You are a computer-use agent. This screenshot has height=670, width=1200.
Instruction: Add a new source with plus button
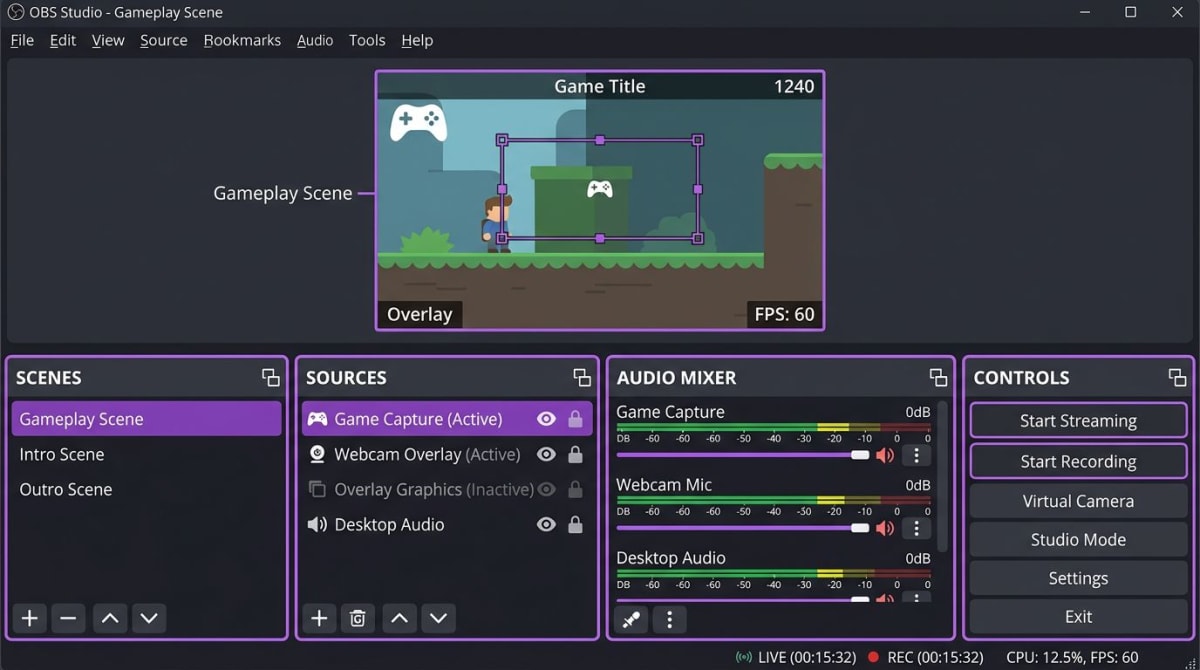[x=319, y=618]
